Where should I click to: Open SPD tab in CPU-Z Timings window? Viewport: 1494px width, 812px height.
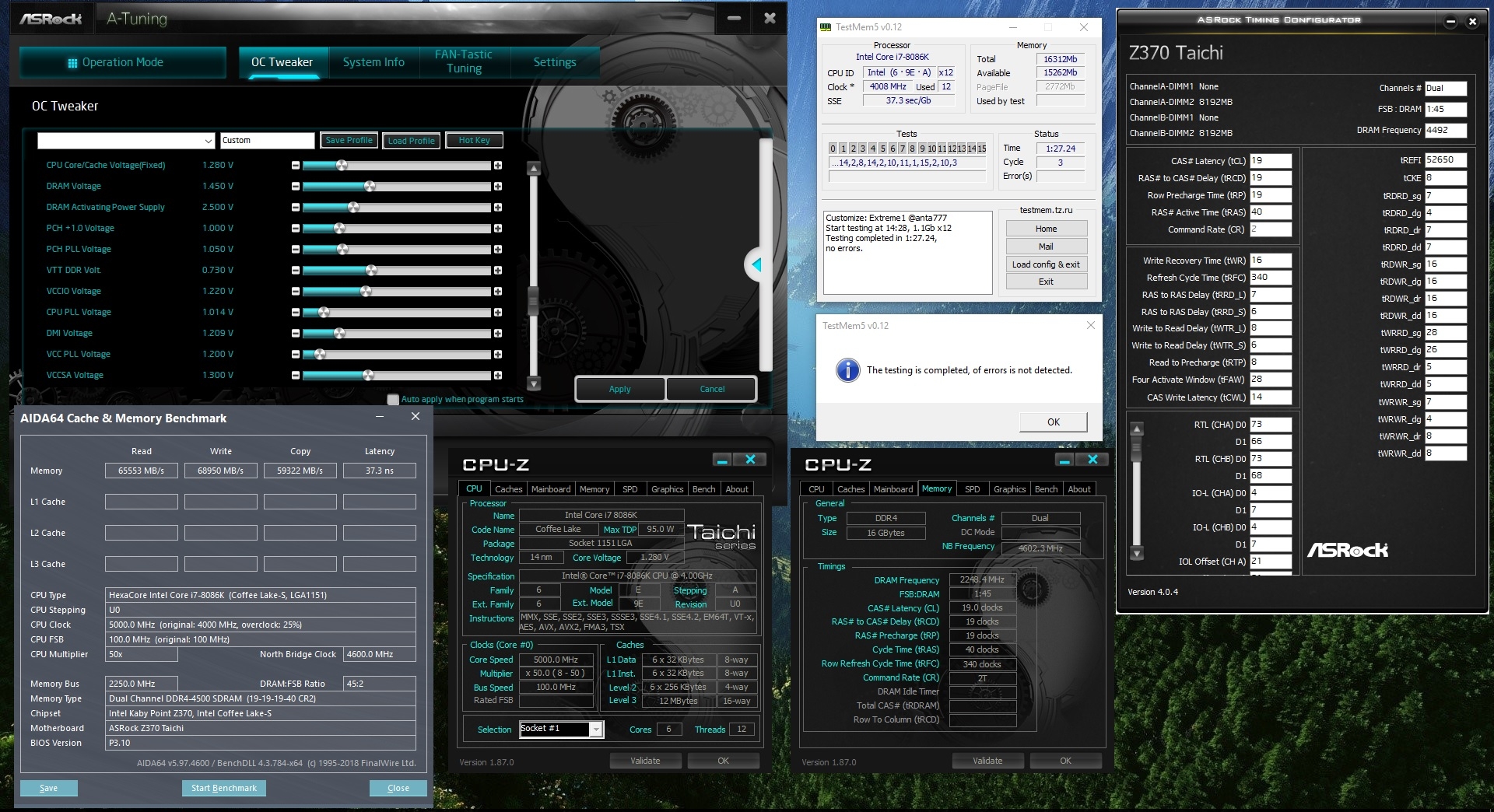(972, 489)
